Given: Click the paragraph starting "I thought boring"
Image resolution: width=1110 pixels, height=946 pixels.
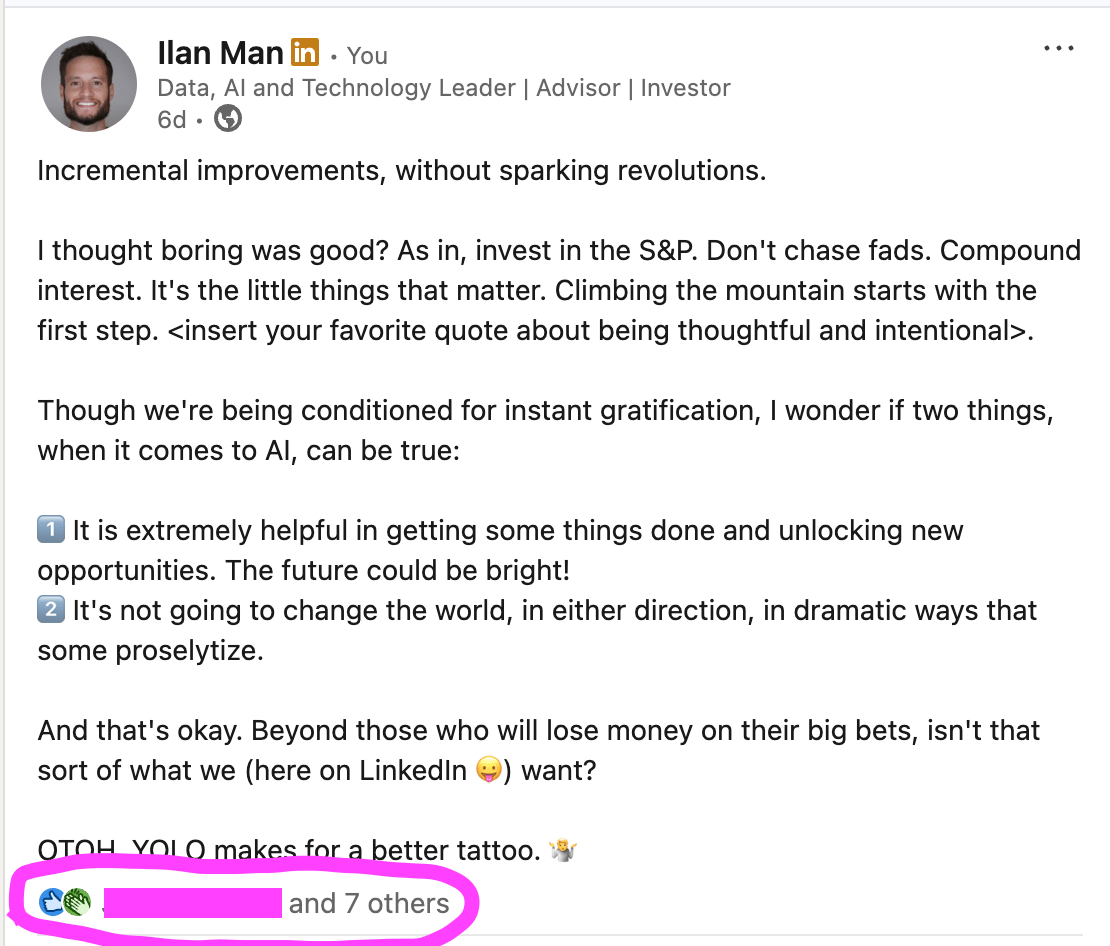Looking at the screenshot, I should (559, 290).
